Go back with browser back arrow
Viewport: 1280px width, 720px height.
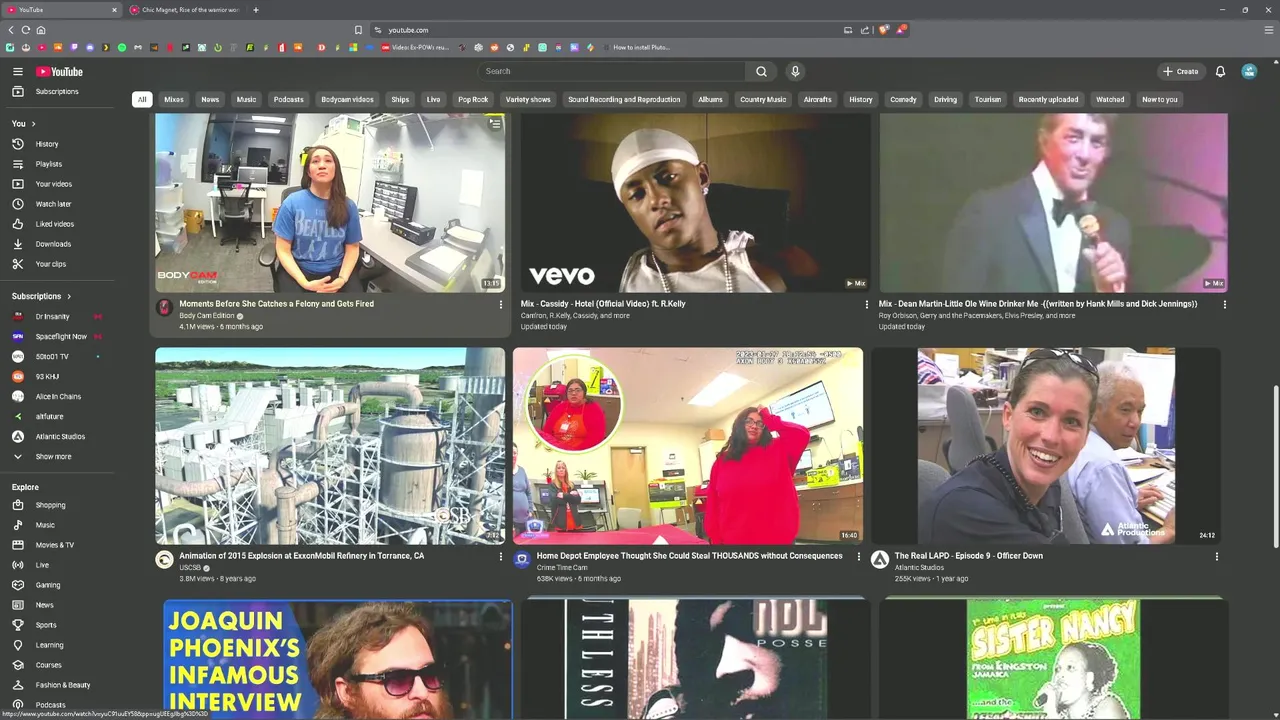click(x=10, y=30)
